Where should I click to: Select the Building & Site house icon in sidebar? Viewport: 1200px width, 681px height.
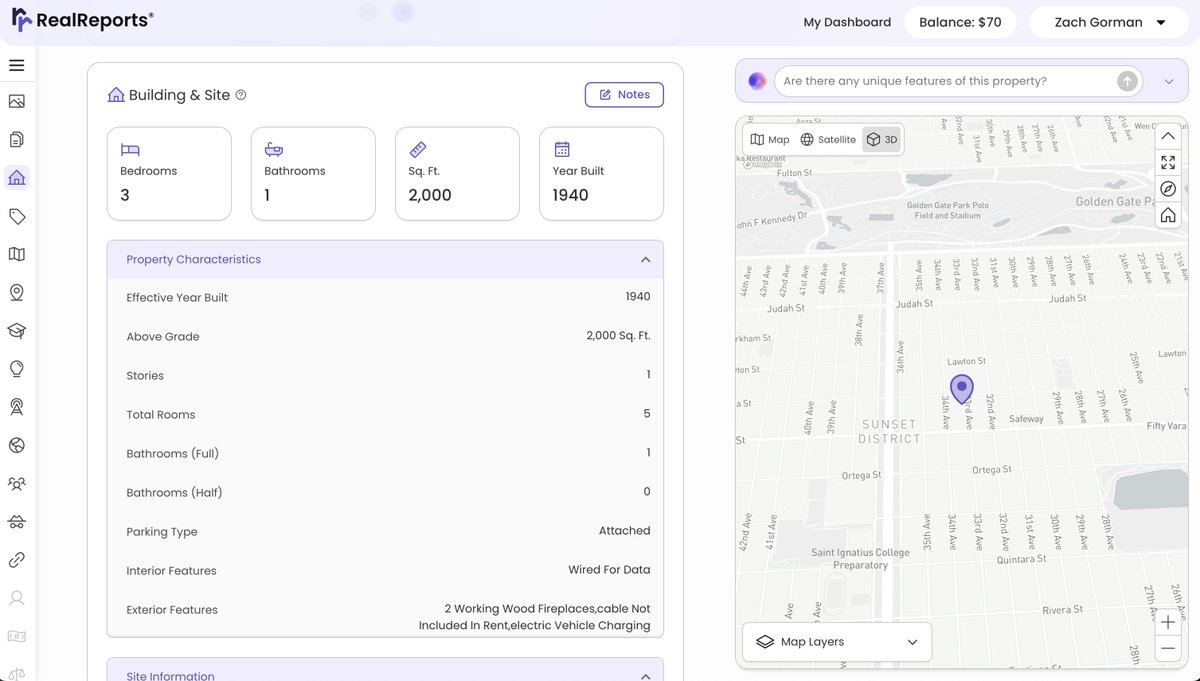click(x=16, y=178)
